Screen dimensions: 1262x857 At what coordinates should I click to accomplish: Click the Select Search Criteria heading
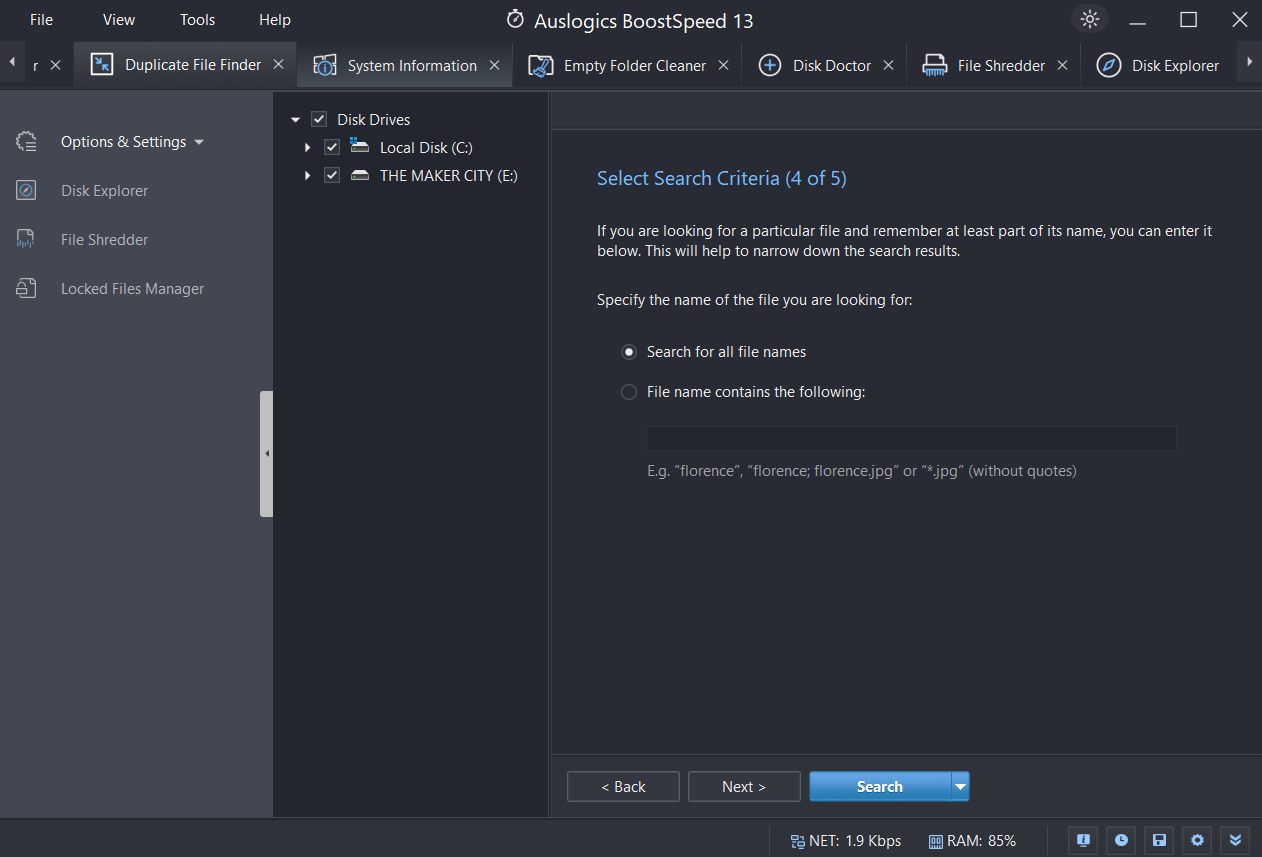coord(722,179)
